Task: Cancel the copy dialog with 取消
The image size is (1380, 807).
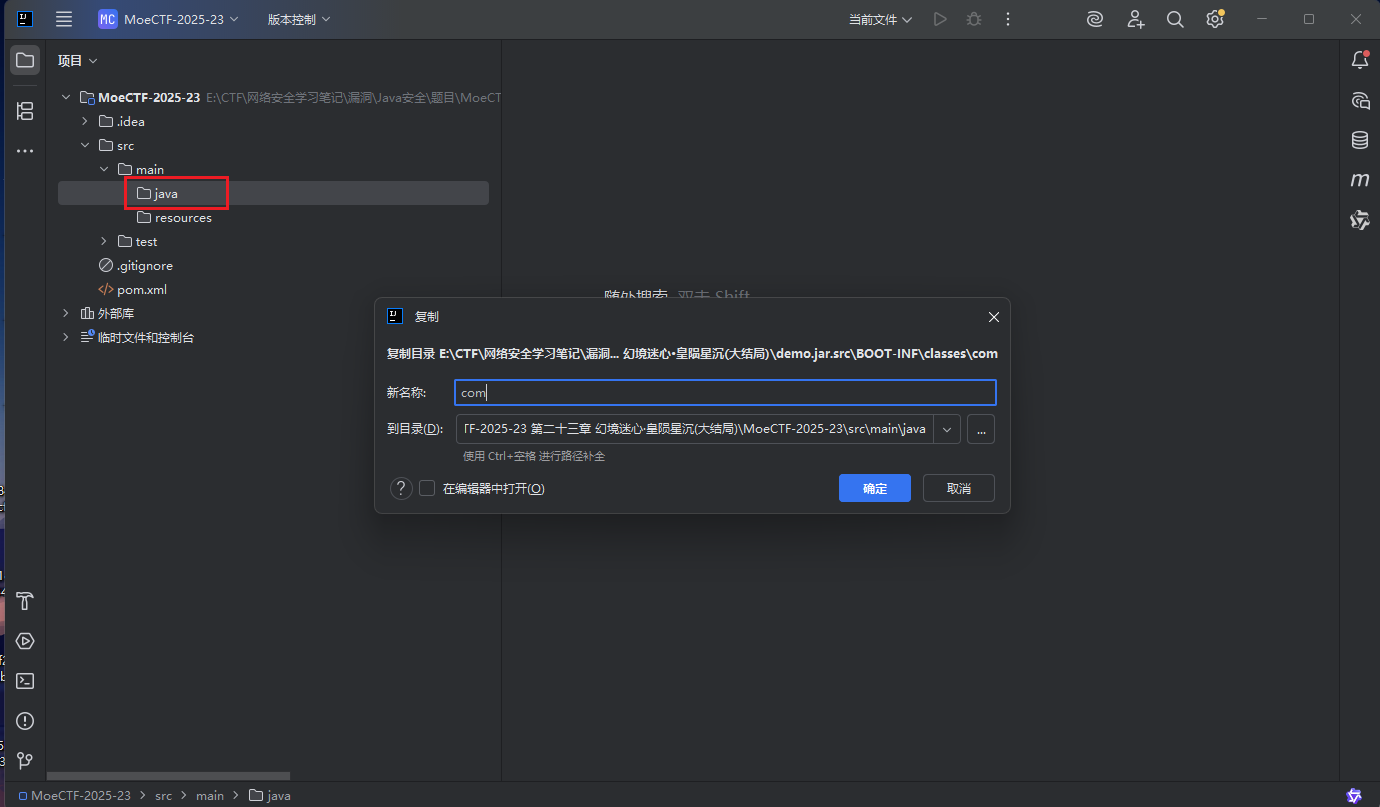Action: 958,488
